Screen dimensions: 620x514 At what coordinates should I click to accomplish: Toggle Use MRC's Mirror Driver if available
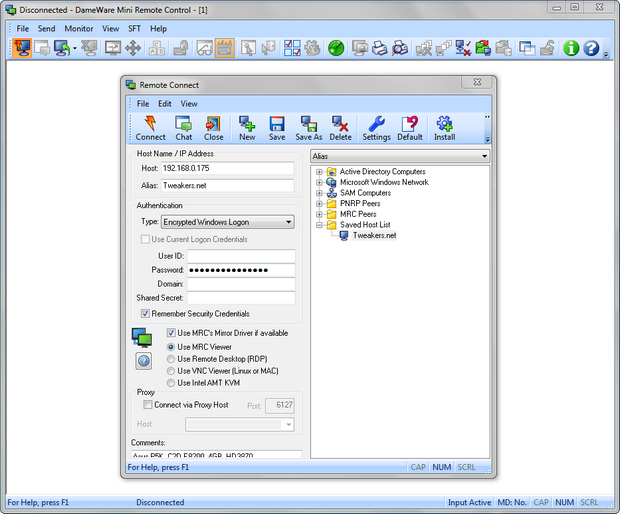coord(171,333)
